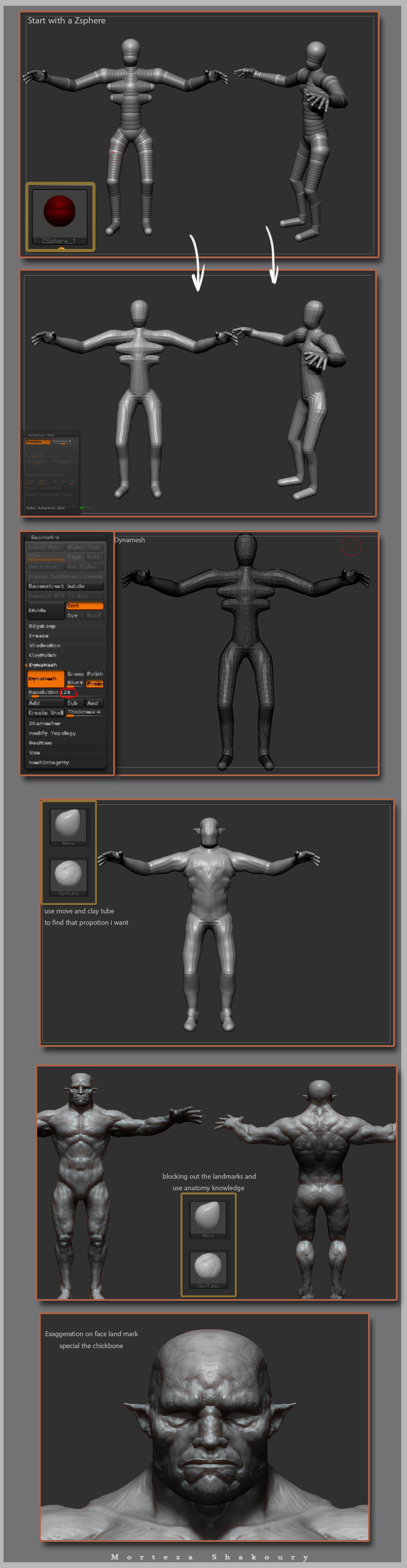Toggle the orange Project button
This screenshot has width=407, height=1568.
pos(95,683)
